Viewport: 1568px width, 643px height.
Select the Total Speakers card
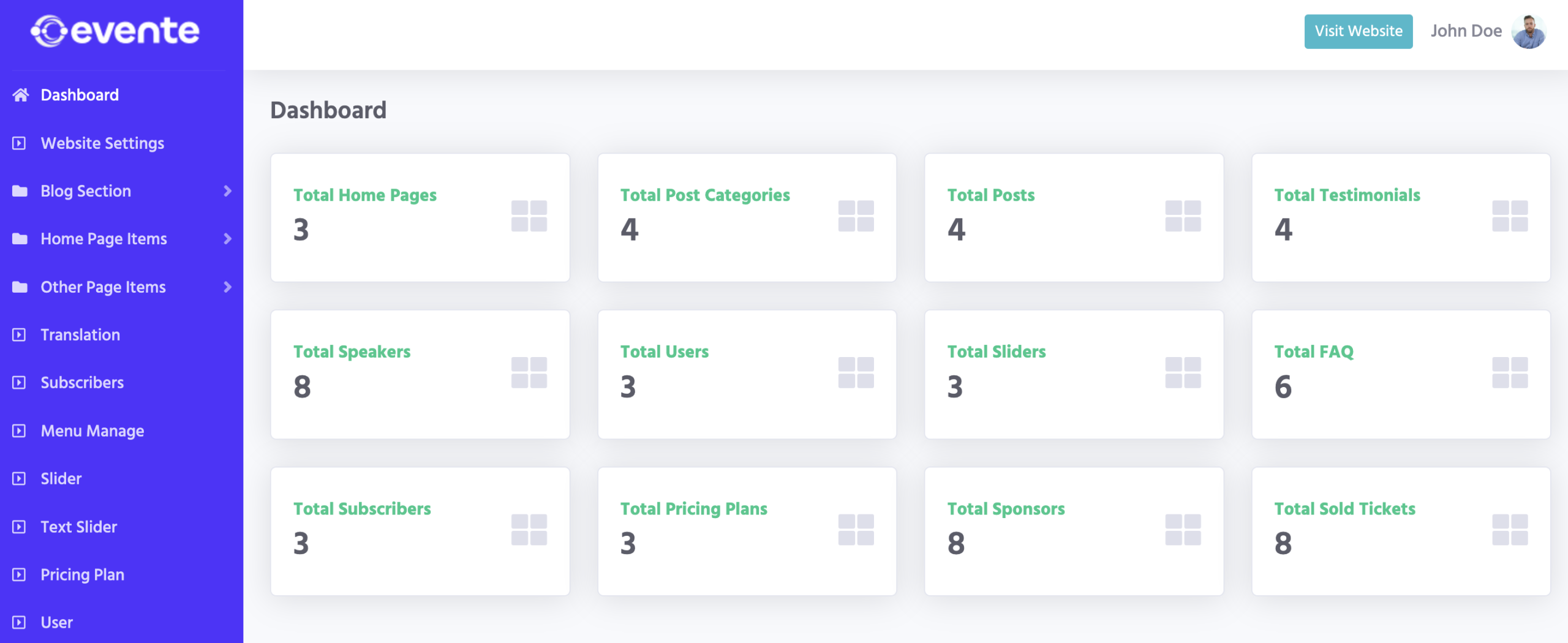pos(420,374)
